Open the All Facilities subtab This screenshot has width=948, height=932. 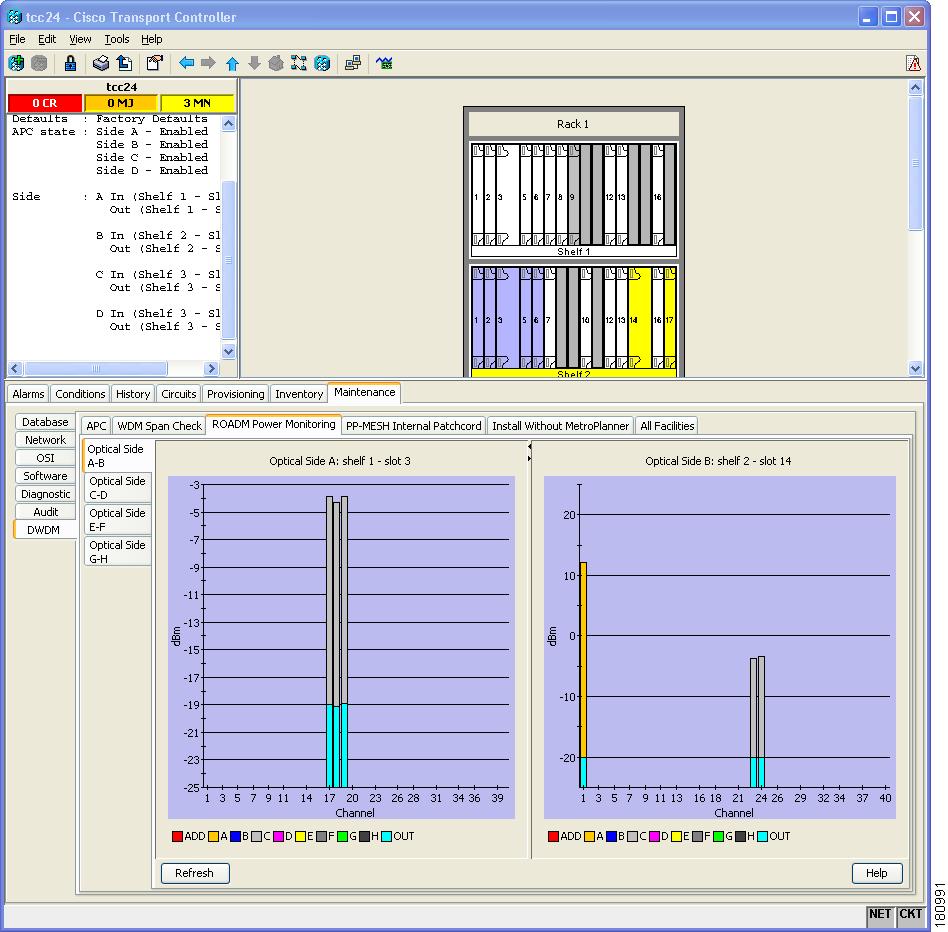[667, 426]
